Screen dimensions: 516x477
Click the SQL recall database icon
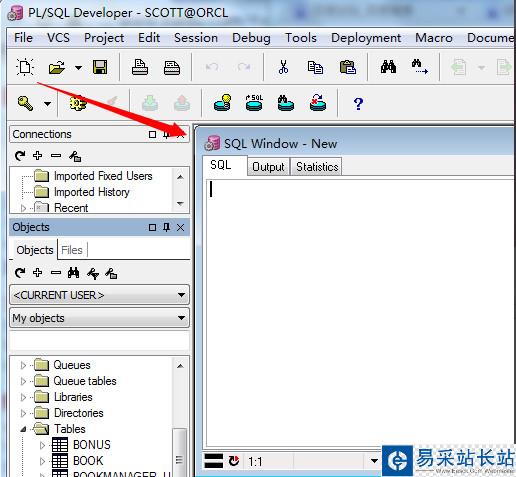[254, 103]
